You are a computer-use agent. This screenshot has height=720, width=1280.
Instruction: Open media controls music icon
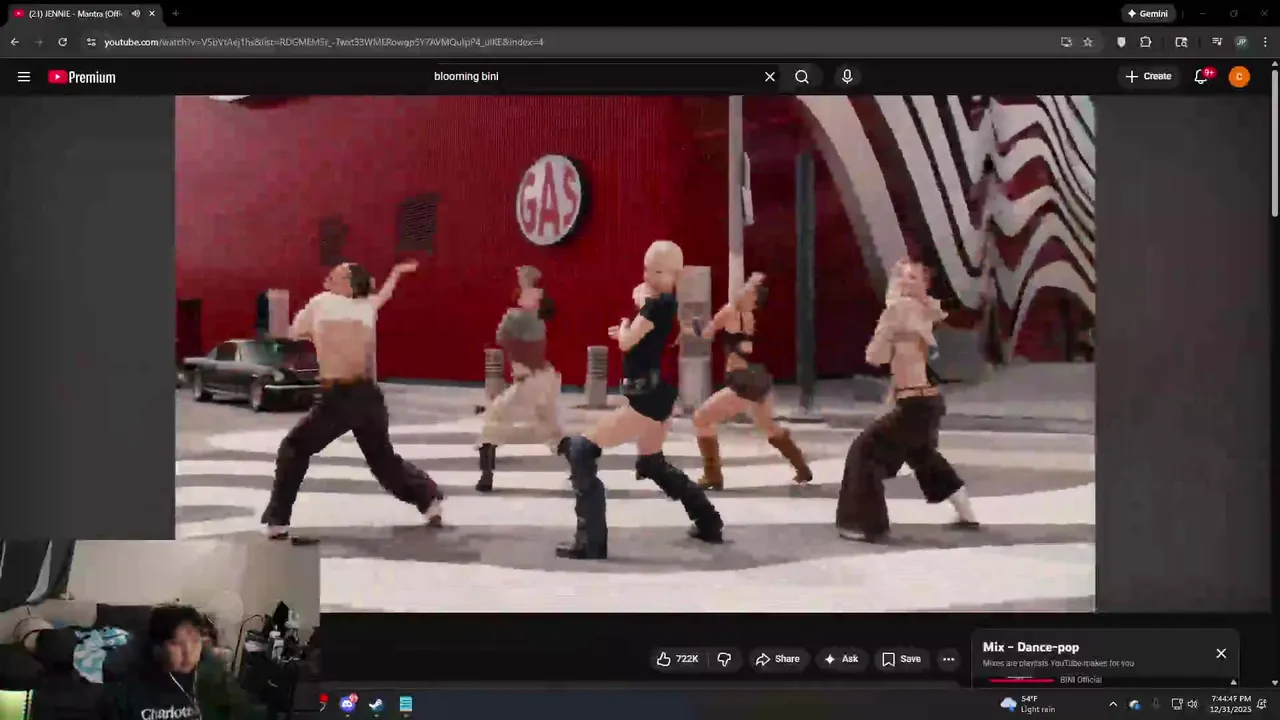pyautogui.click(x=1217, y=42)
